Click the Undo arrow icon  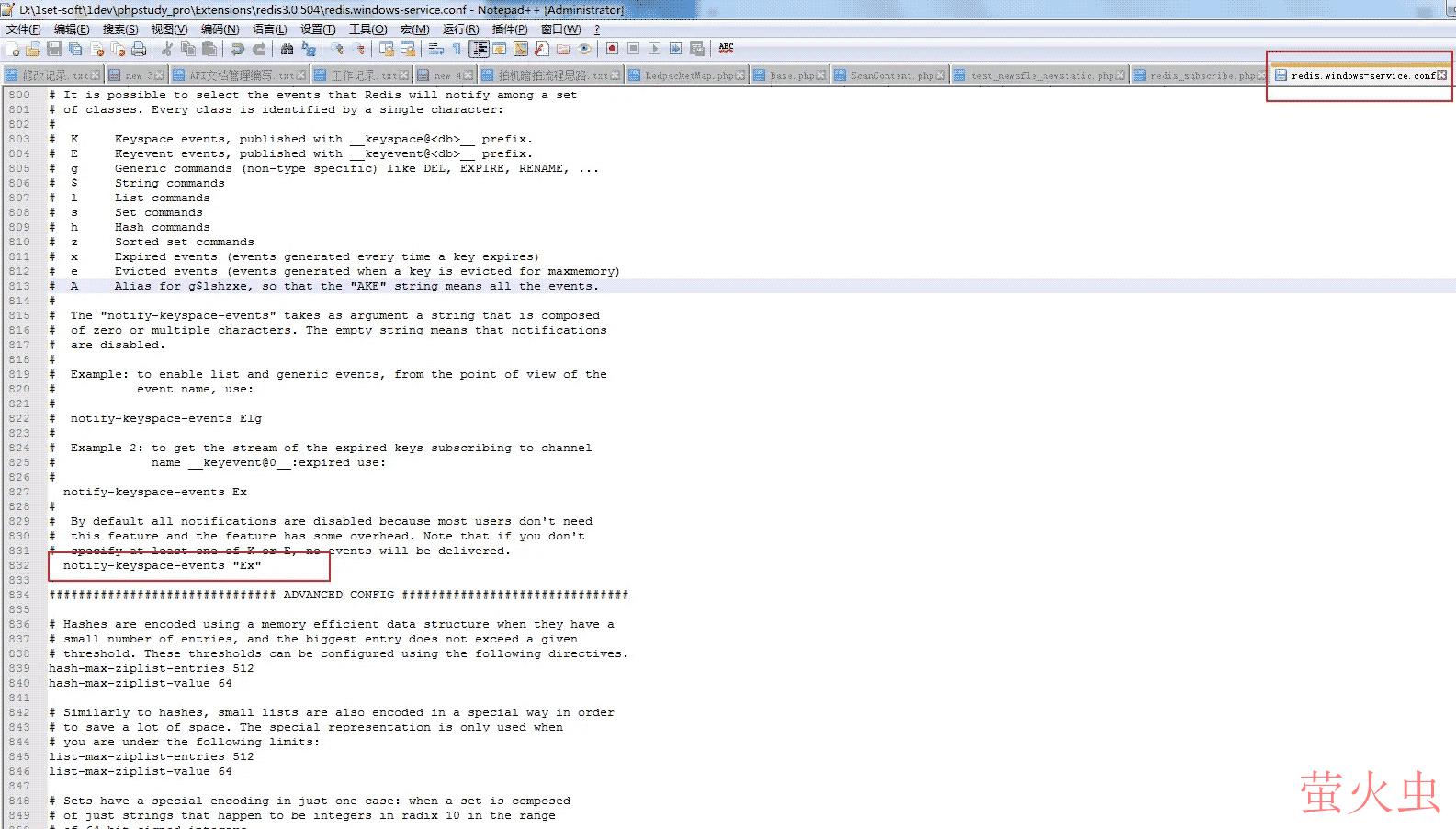point(238,49)
